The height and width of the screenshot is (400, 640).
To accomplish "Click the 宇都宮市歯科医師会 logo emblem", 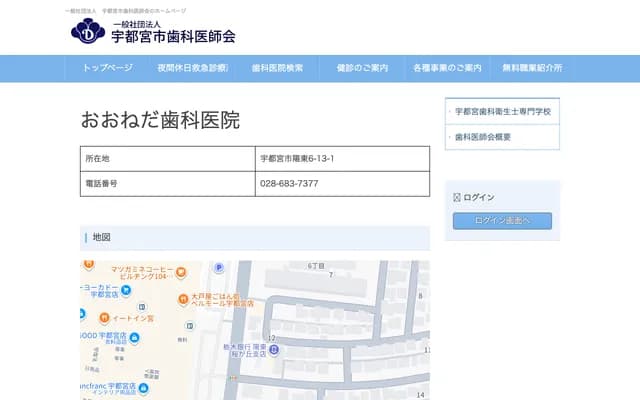I will pos(88,31).
